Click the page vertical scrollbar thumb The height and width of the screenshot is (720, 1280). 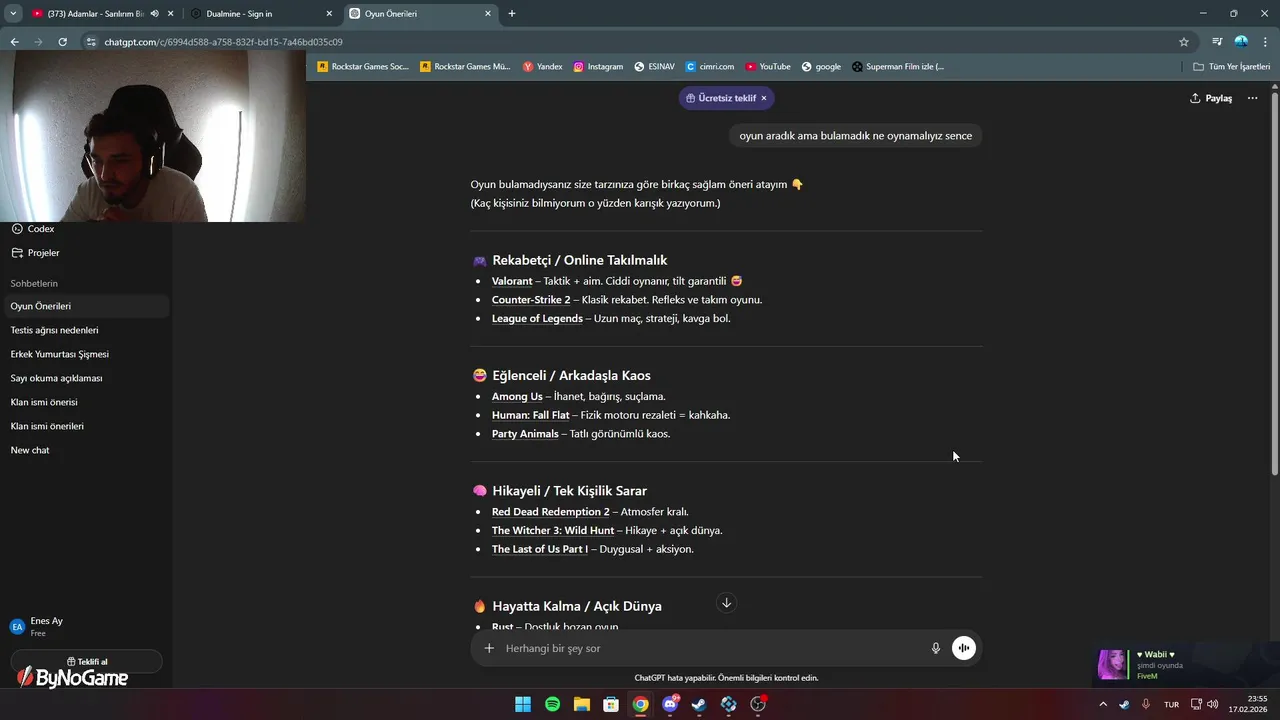[1274, 282]
